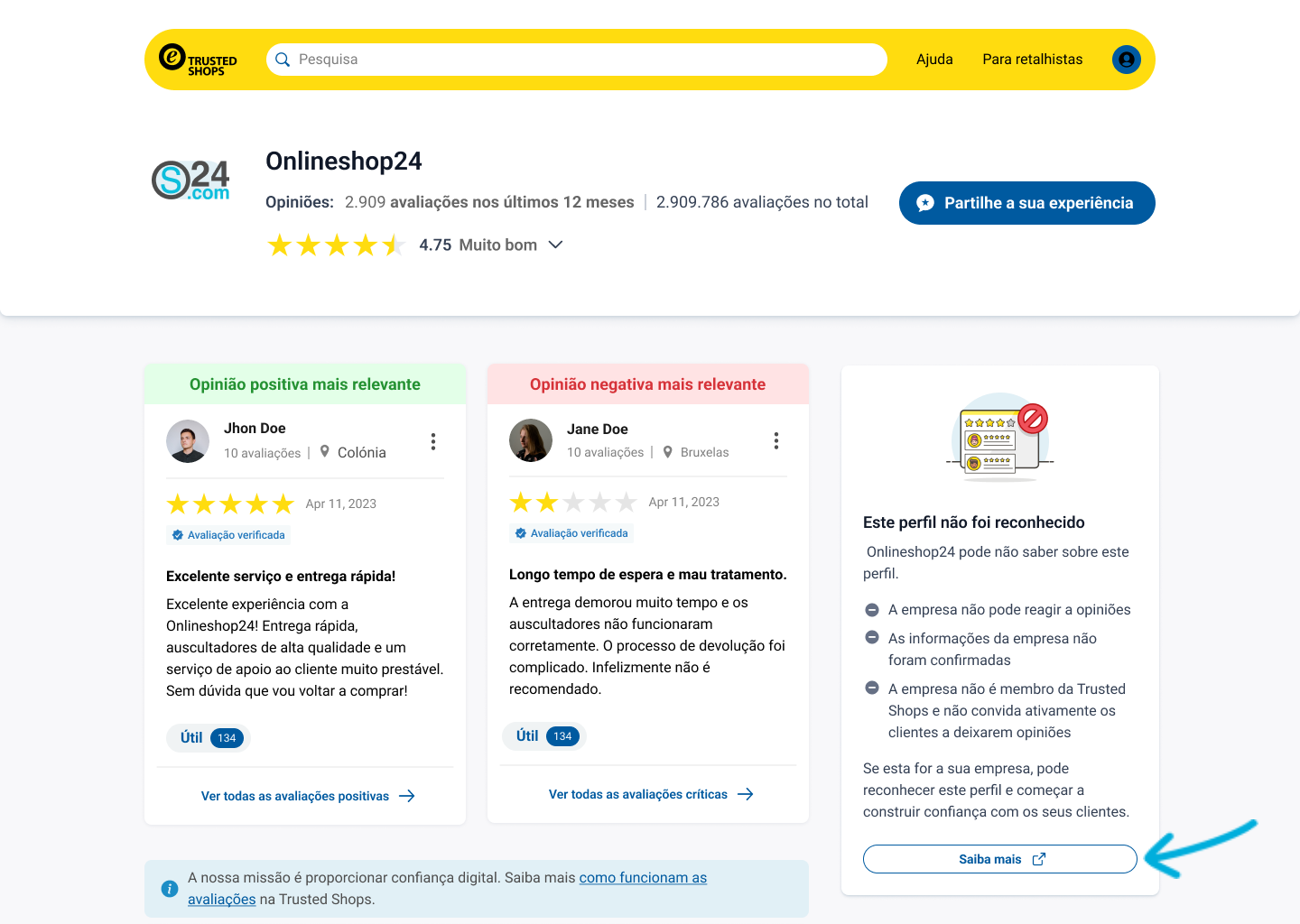Click minus icon beside não é membro

[872, 688]
